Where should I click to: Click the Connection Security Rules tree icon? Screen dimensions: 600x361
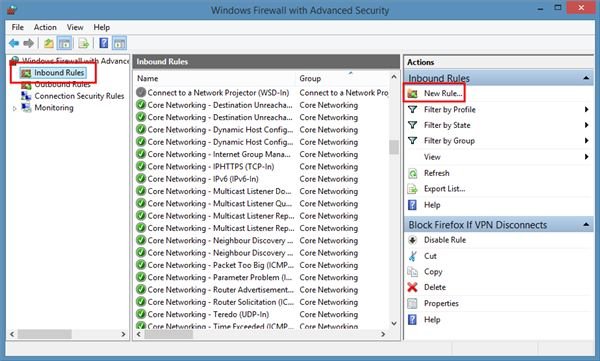(x=26, y=96)
